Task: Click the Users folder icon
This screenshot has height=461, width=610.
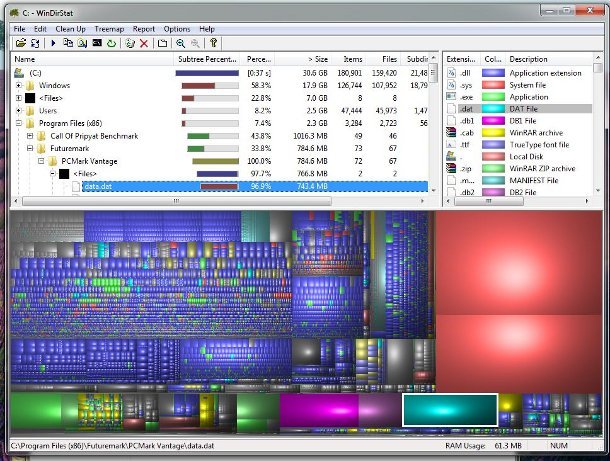Action: click(30, 111)
